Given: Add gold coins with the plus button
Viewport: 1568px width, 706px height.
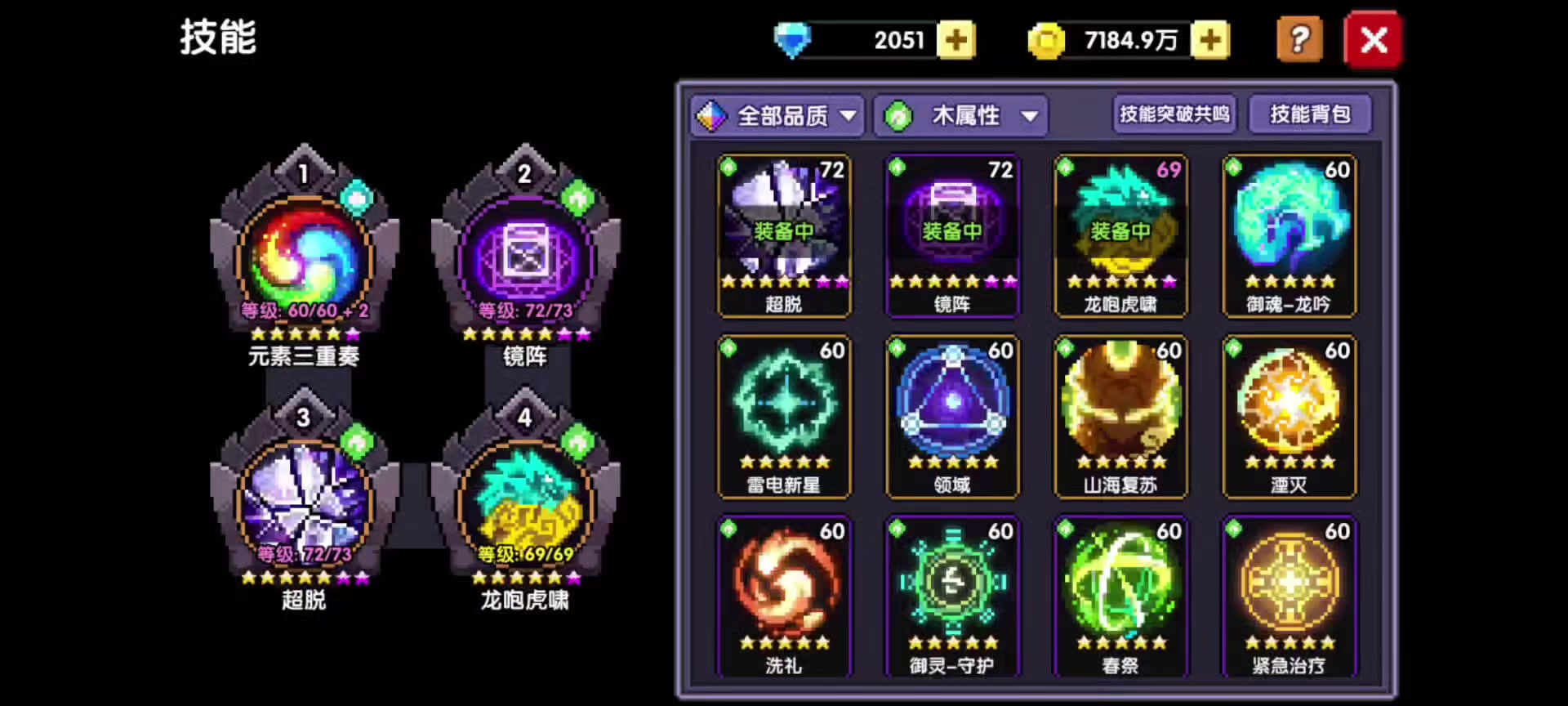Looking at the screenshot, I should coord(1210,40).
